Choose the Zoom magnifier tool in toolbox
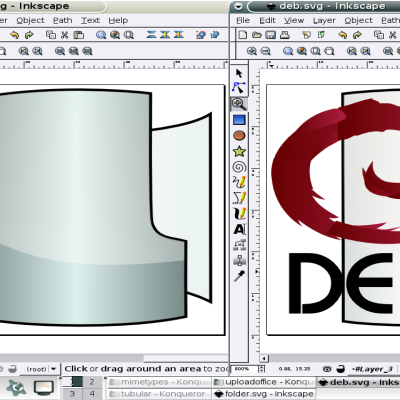This screenshot has height=400, width=400. (x=239, y=104)
